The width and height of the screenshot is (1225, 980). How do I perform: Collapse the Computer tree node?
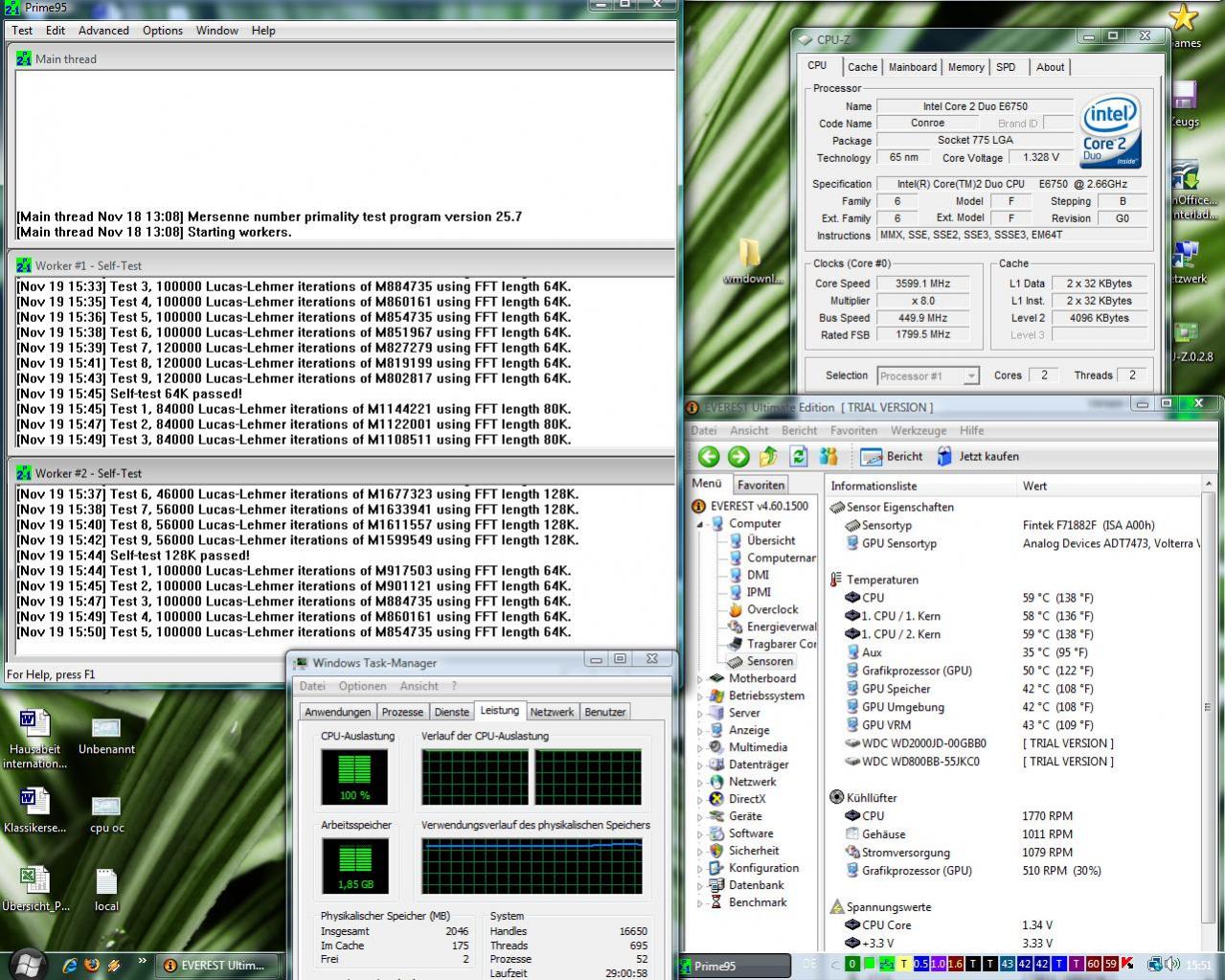point(700,524)
